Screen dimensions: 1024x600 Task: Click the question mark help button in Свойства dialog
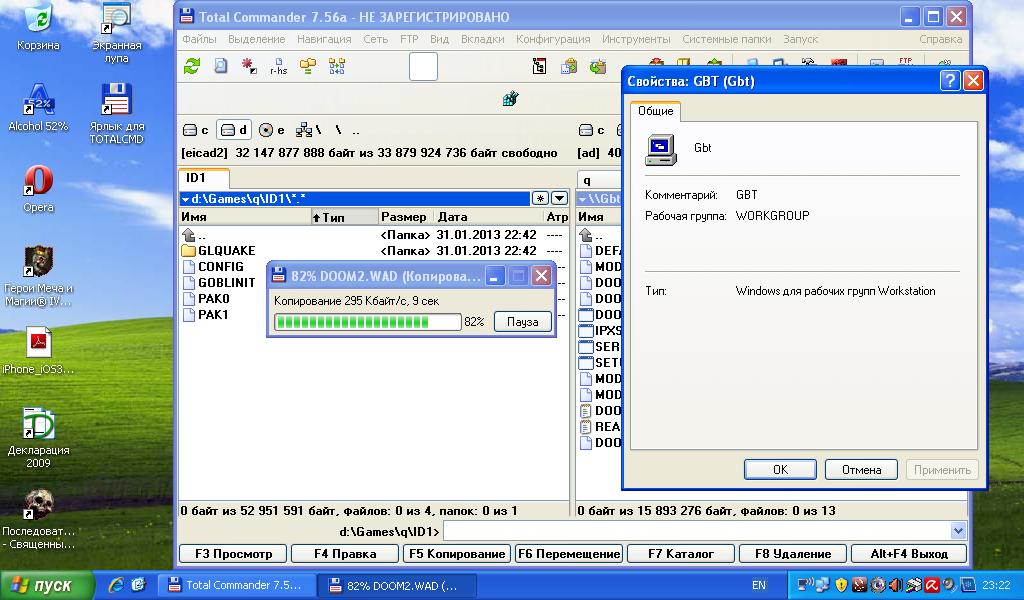coord(950,80)
